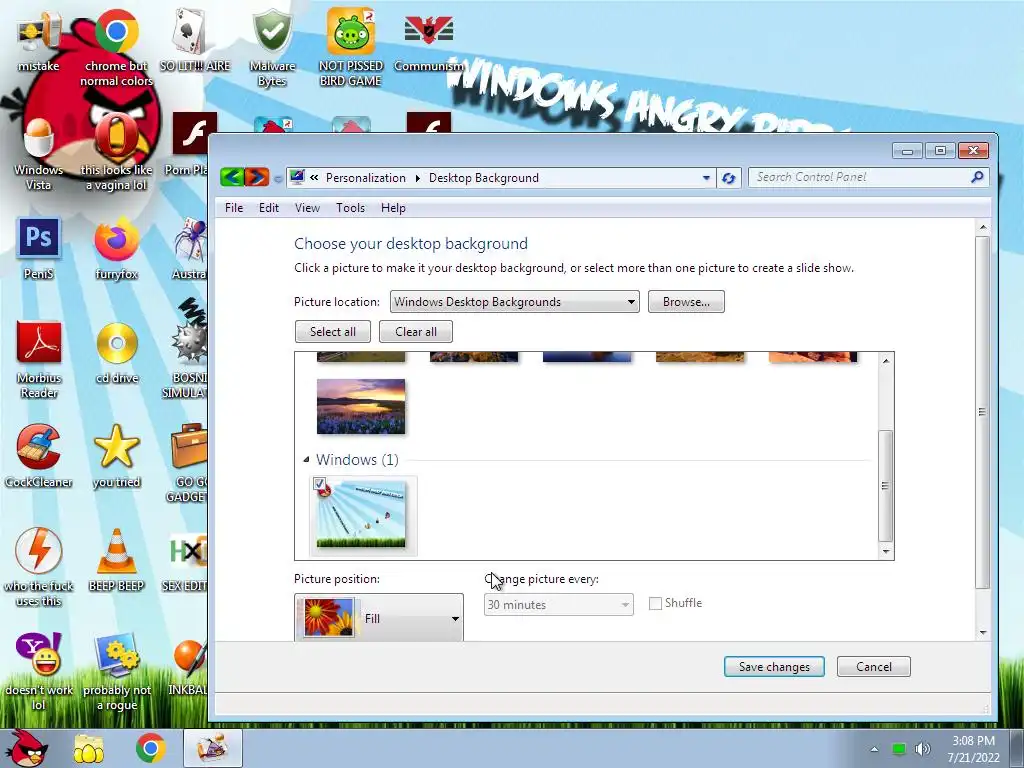Open the Picture position Fill dropdown

pos(379,618)
